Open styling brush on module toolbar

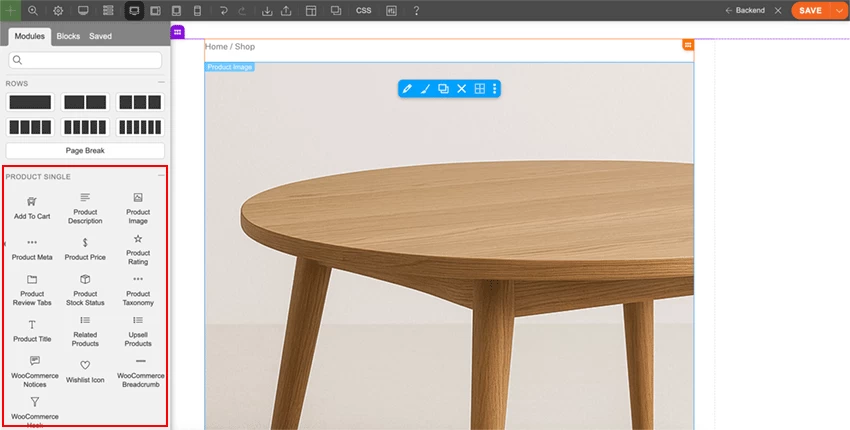426,89
